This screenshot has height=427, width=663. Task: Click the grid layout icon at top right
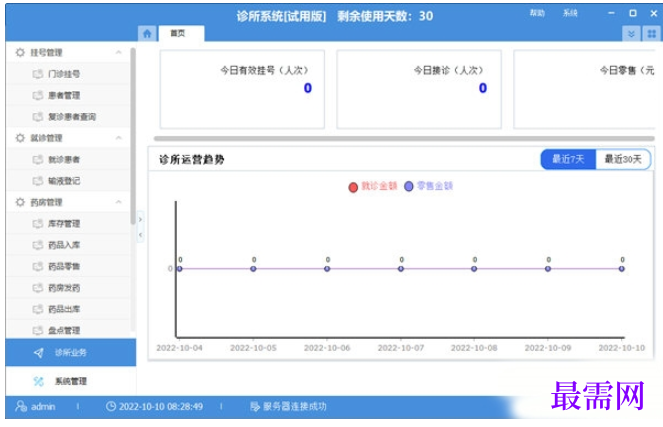coord(651,33)
